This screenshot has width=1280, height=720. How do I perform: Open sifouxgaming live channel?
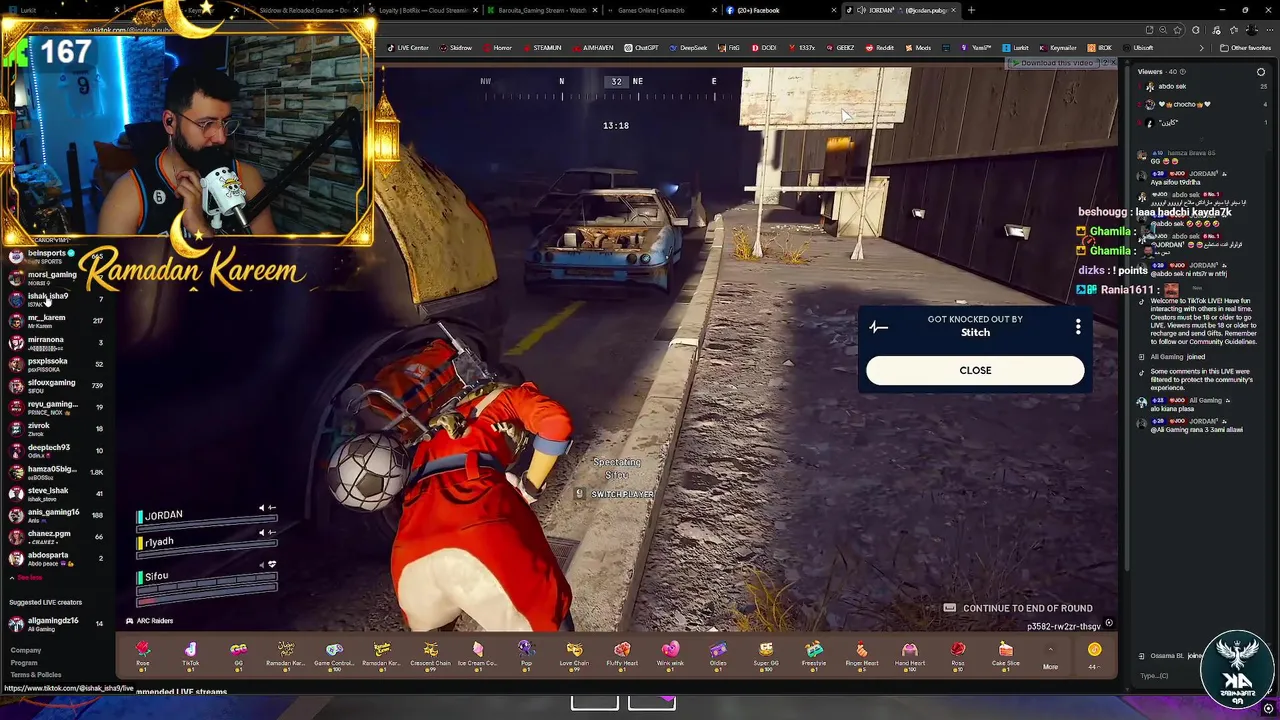pos(55,385)
